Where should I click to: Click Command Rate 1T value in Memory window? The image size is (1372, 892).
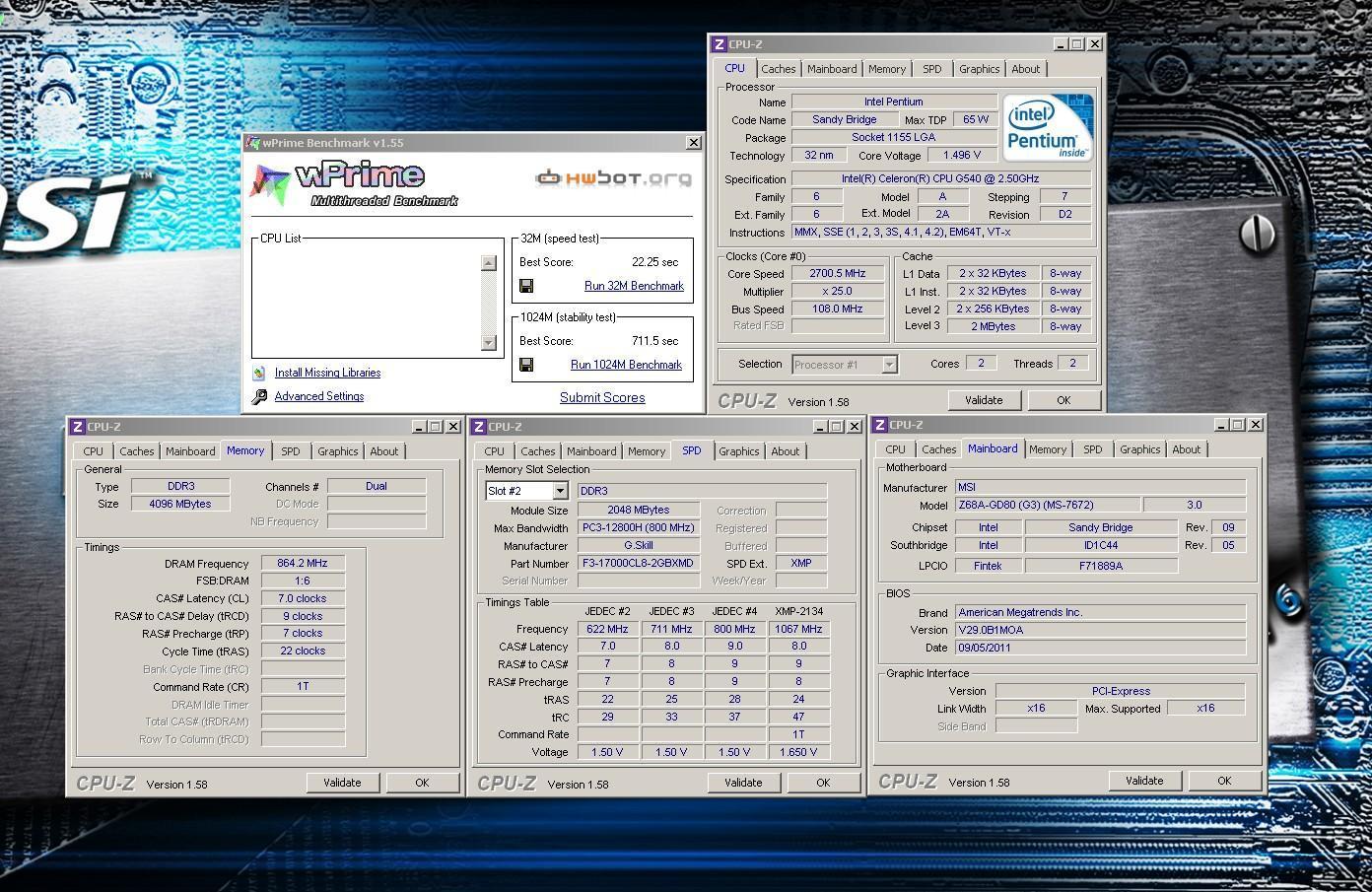303,687
